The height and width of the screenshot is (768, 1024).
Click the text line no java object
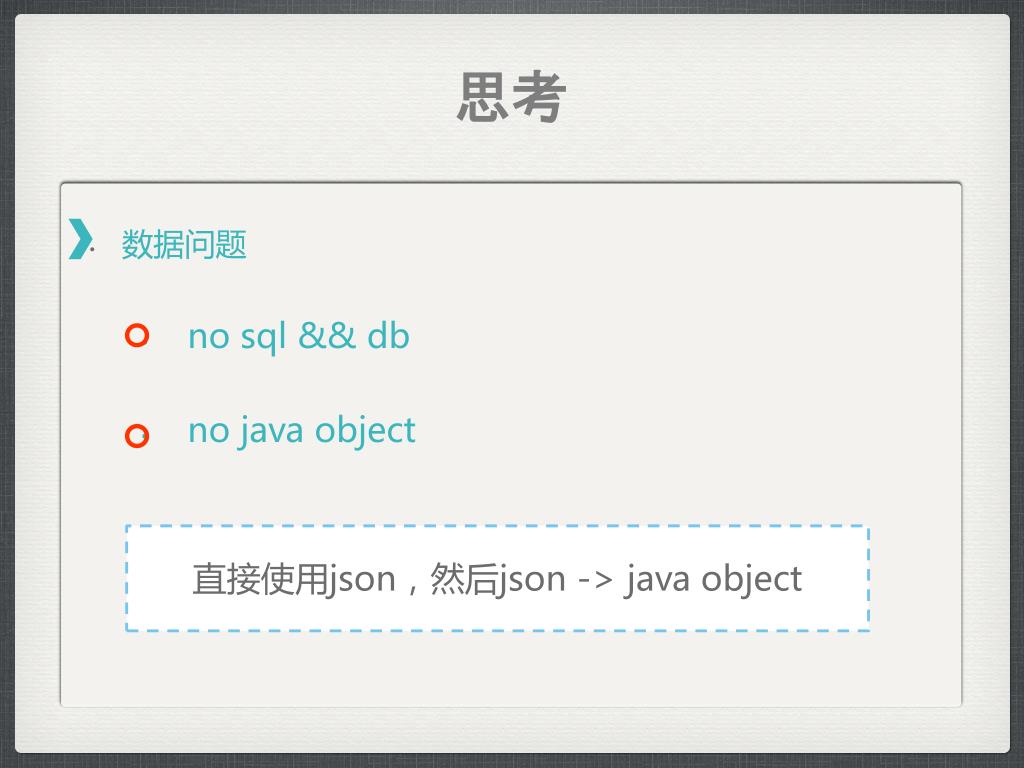pos(302,431)
